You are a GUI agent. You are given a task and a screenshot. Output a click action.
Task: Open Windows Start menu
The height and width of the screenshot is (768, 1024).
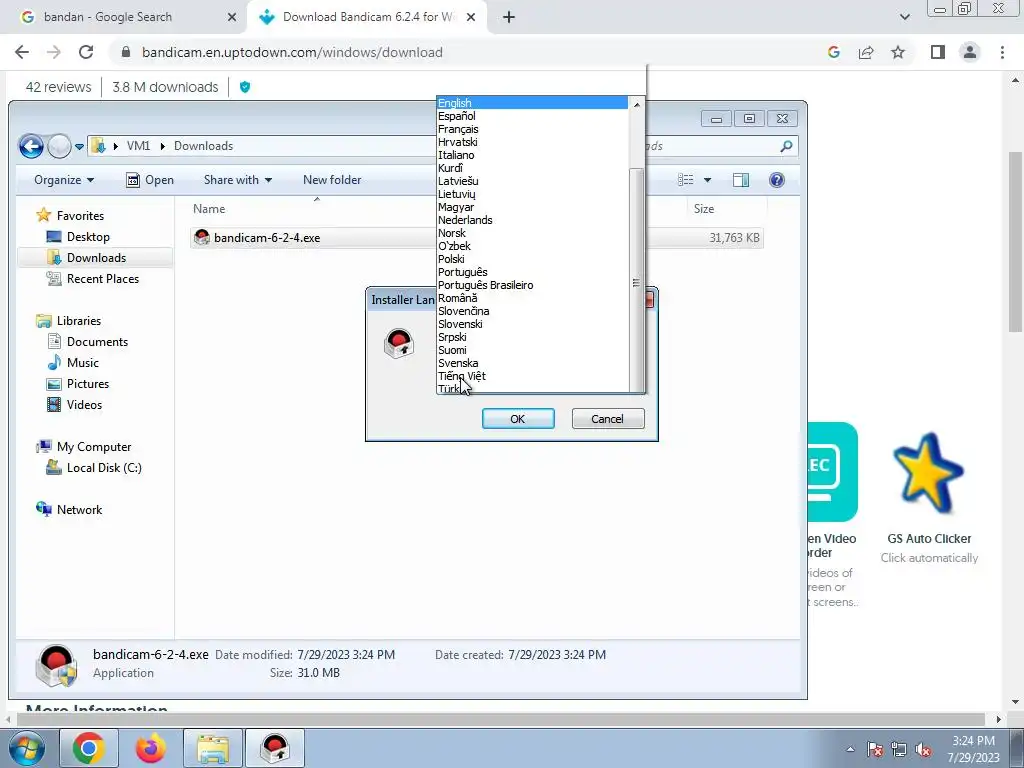click(x=26, y=748)
